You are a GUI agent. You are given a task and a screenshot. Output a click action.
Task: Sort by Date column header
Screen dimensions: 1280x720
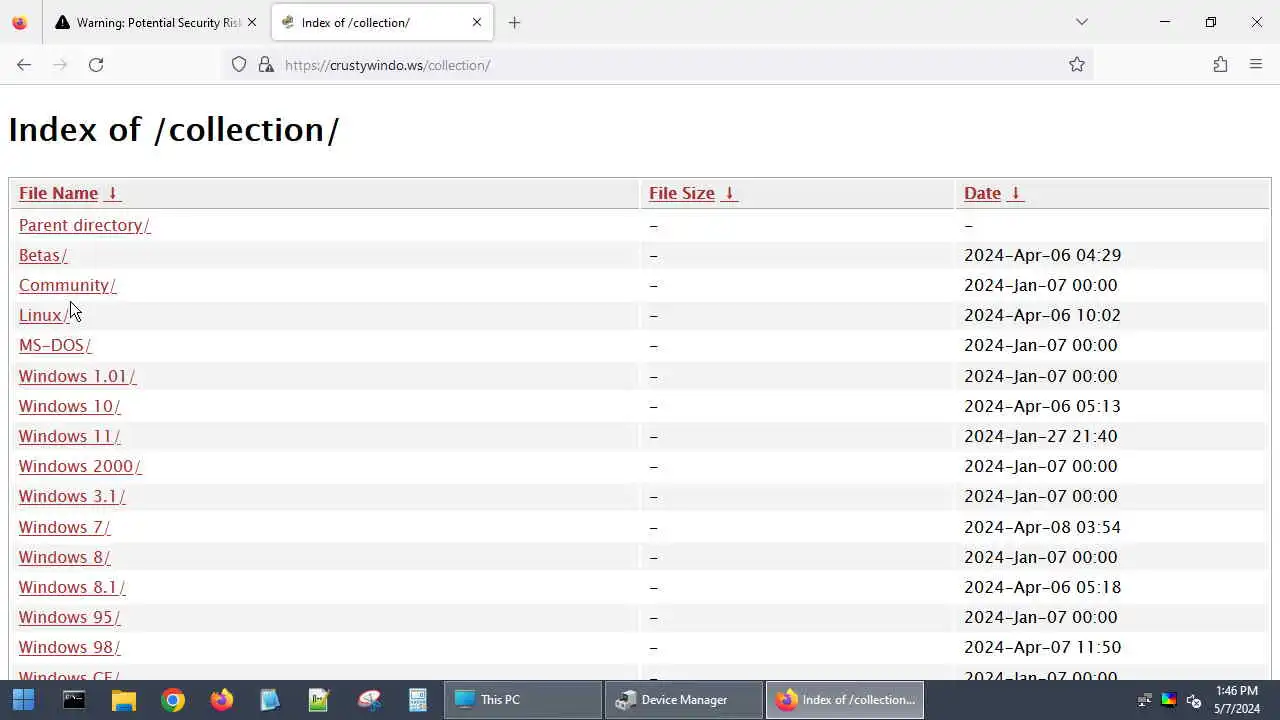[982, 193]
